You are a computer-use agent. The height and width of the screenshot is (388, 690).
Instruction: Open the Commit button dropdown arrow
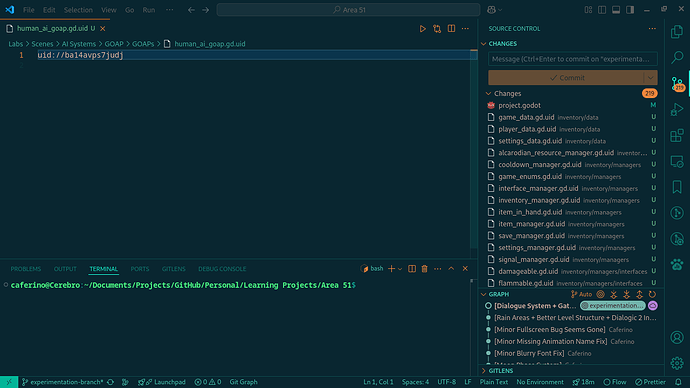coord(650,78)
